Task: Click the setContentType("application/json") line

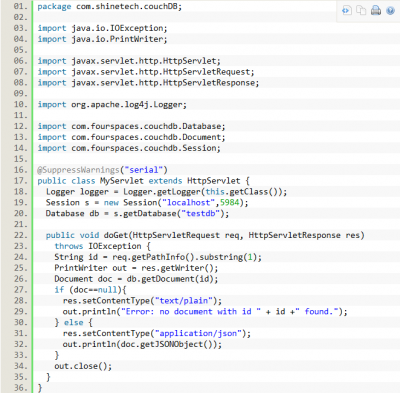Action: coord(157,334)
